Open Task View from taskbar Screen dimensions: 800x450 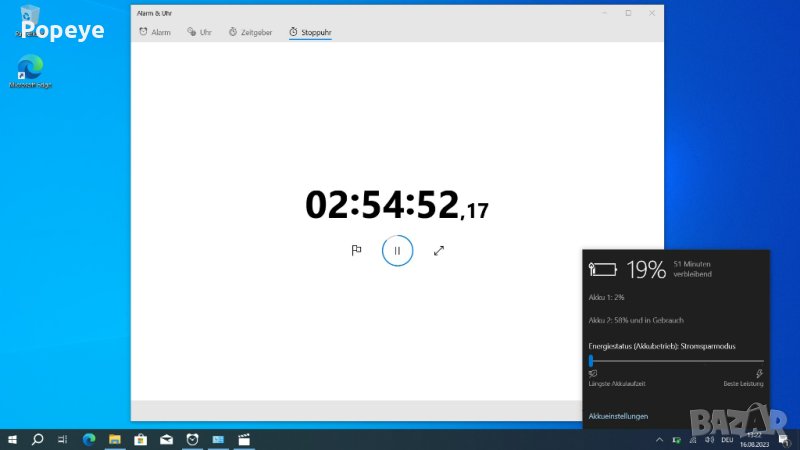pyautogui.click(x=62, y=439)
